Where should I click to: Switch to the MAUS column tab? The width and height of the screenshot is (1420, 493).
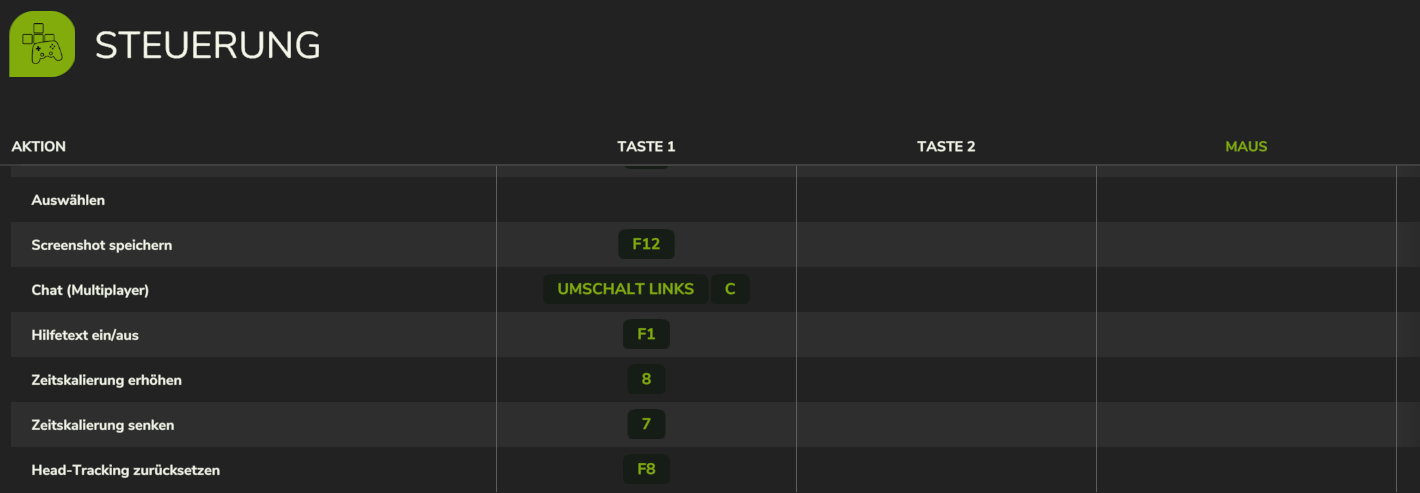click(1246, 146)
